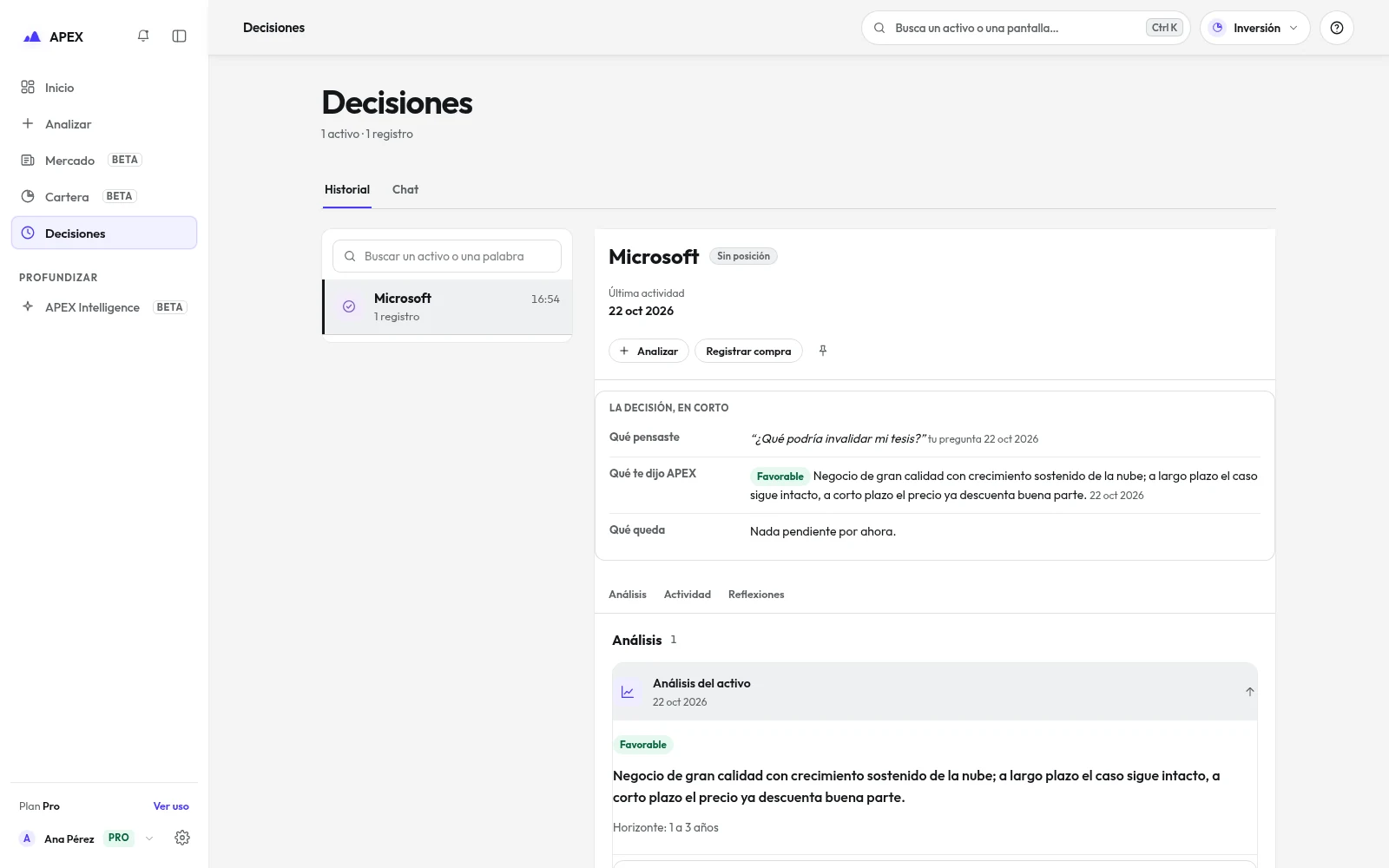Click 'Ver uso' link
1389x868 pixels.
click(x=171, y=806)
